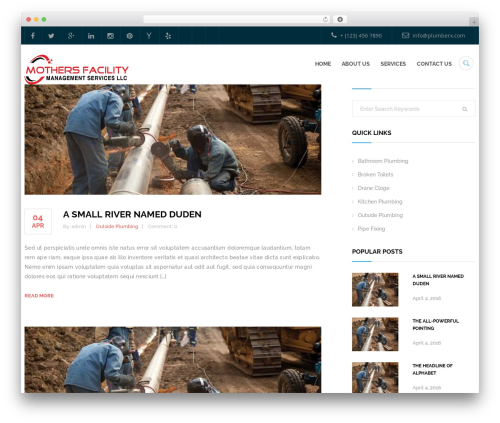Click the Mothers Facility logo
The image size is (500, 423).
click(x=77, y=69)
